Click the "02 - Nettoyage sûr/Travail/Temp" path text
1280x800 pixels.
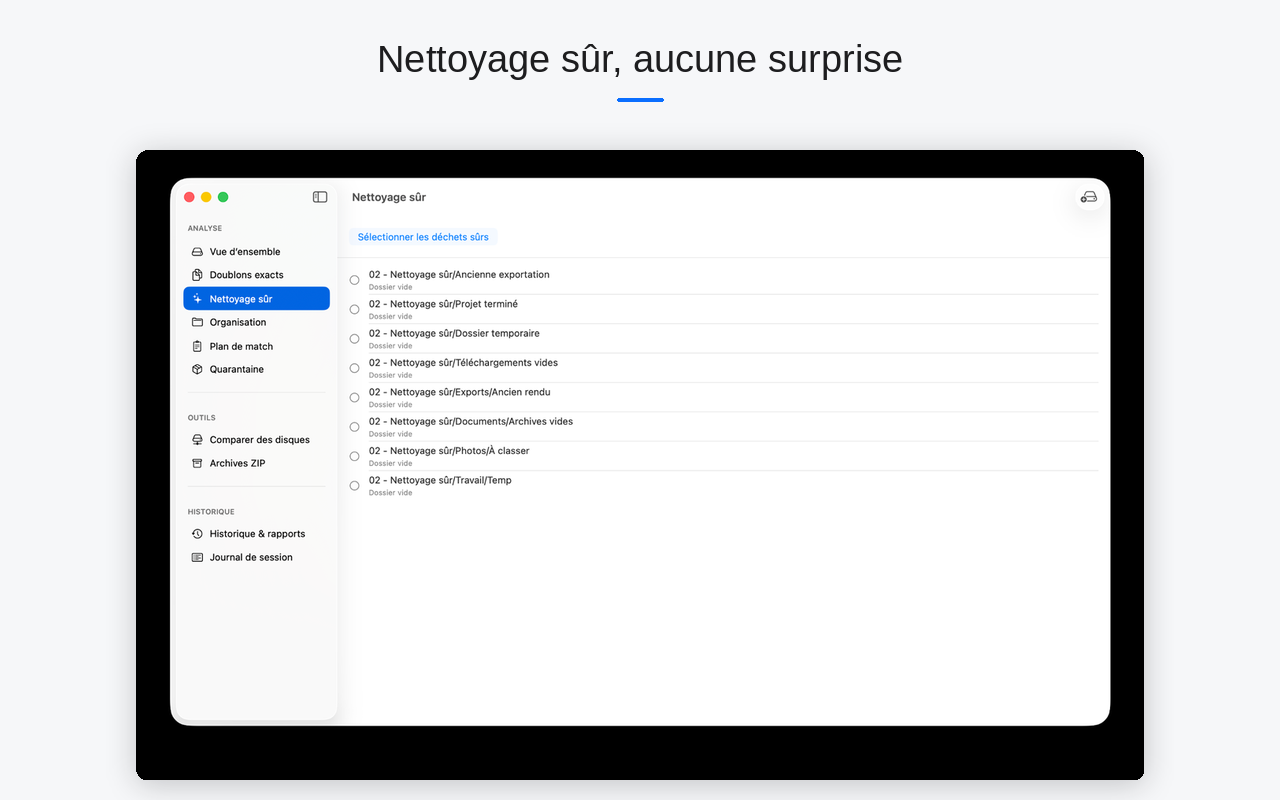pos(440,480)
